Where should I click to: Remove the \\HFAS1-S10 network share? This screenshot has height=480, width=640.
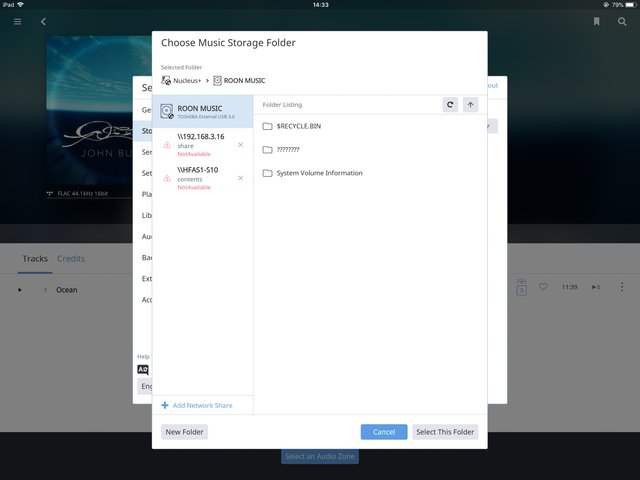pos(241,178)
